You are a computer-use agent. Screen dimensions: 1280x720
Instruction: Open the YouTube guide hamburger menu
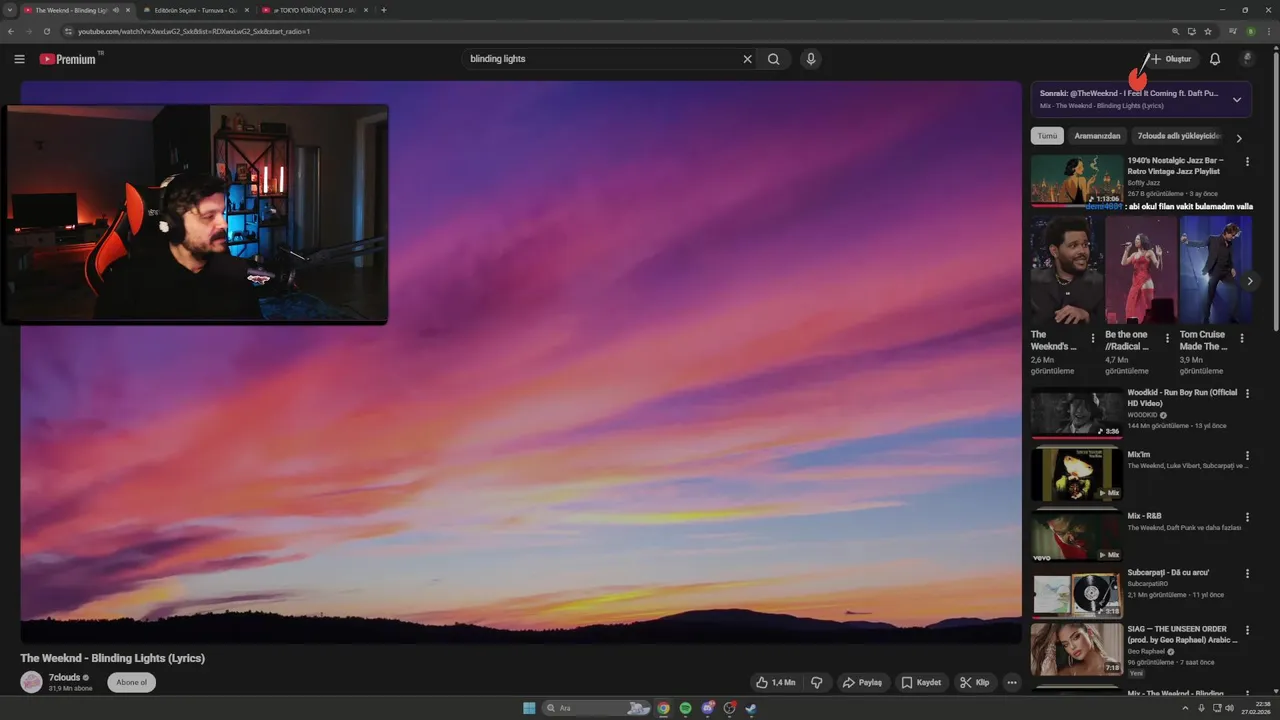(19, 59)
